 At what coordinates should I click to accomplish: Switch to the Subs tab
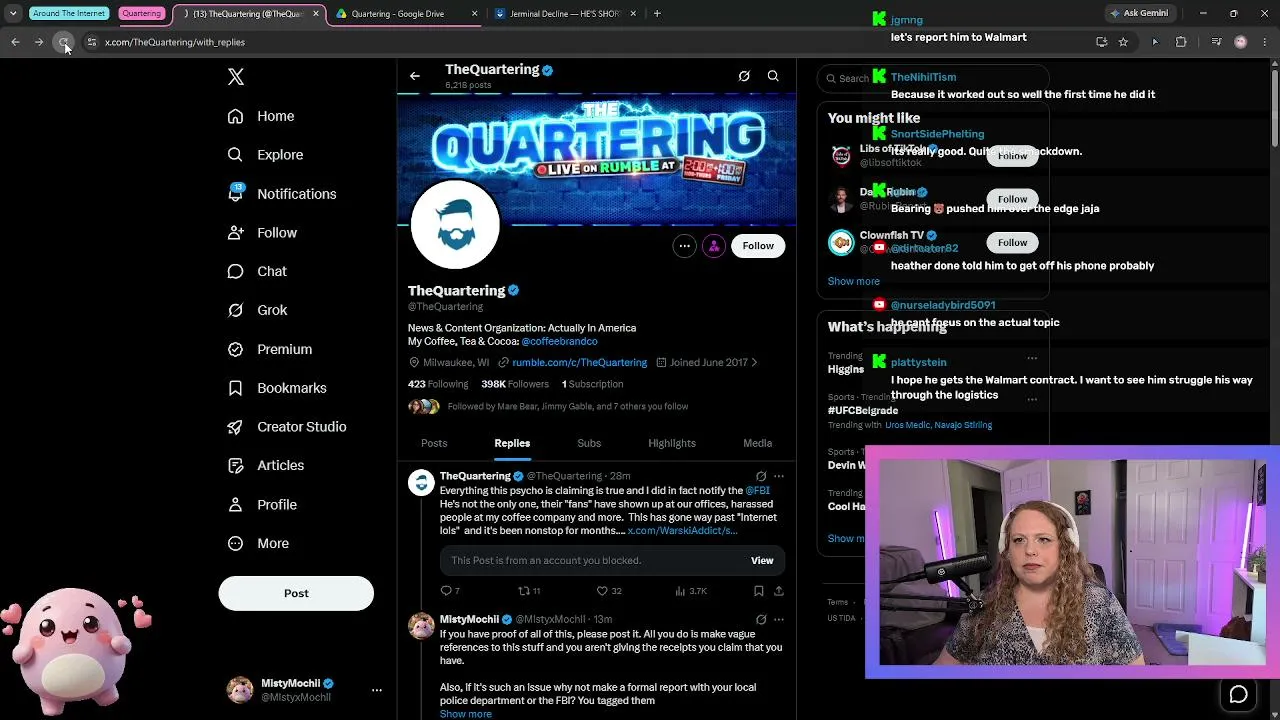pos(589,443)
